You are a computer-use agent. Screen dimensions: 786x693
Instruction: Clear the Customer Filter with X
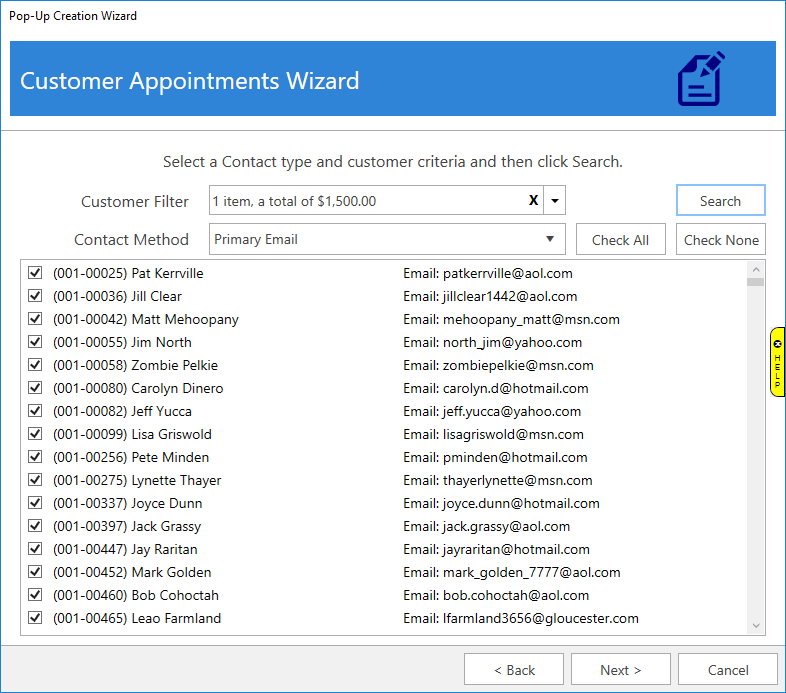tap(533, 201)
